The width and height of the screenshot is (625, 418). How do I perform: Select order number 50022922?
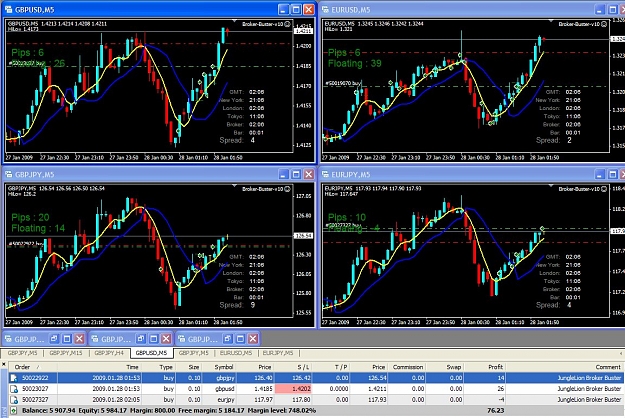(35, 378)
